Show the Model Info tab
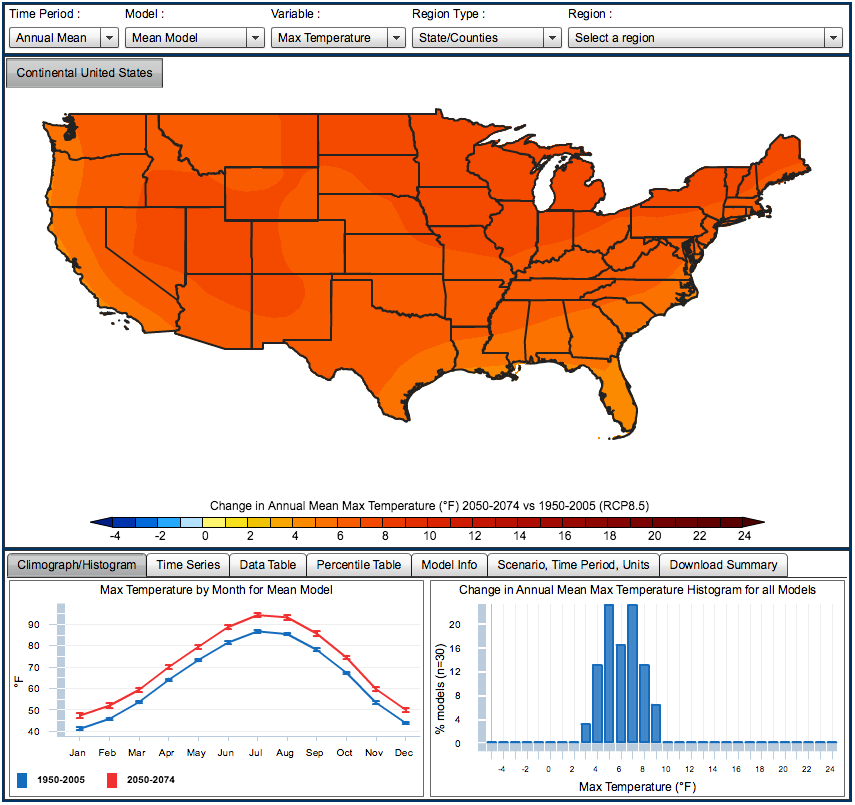This screenshot has width=855, height=805. tap(449, 565)
